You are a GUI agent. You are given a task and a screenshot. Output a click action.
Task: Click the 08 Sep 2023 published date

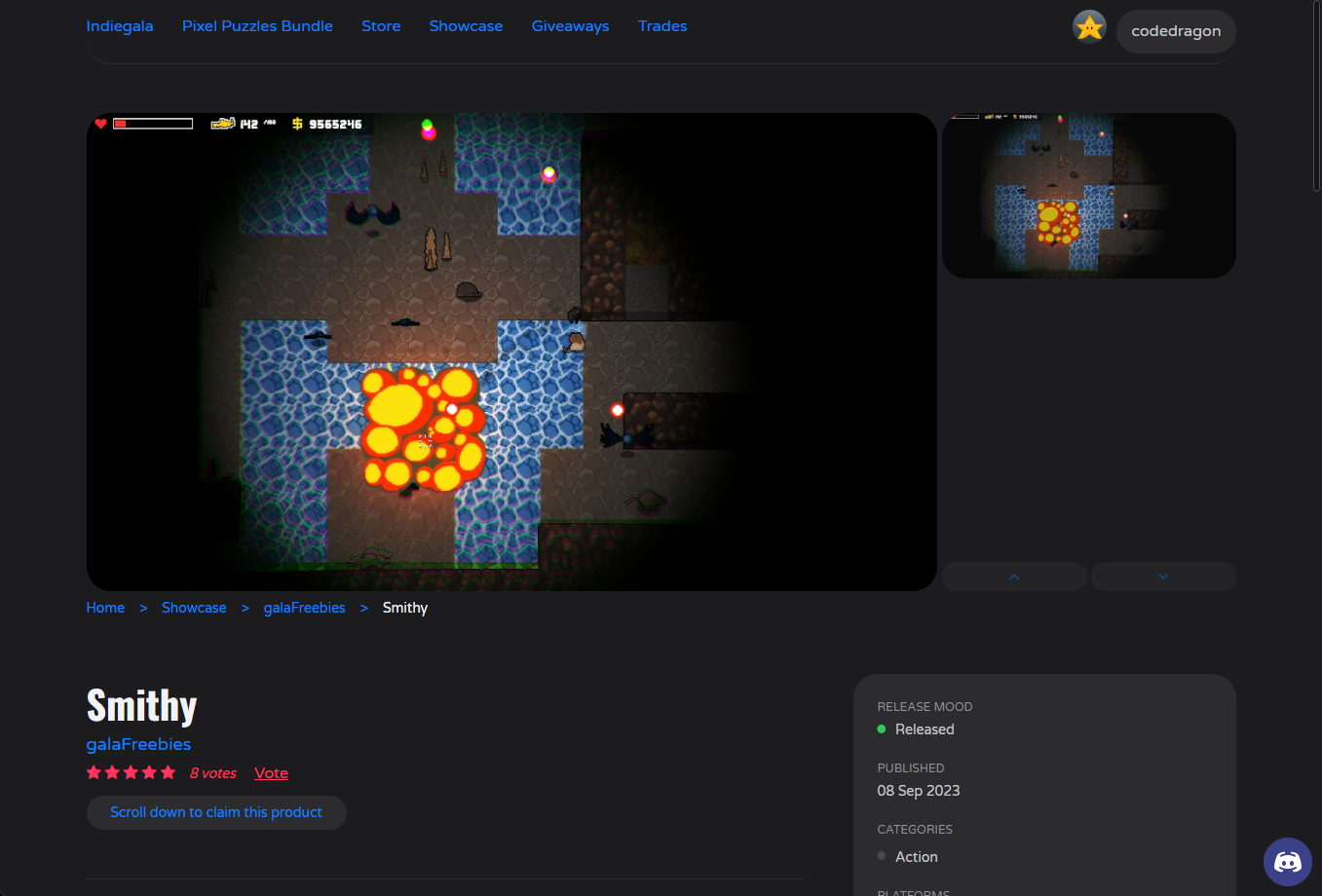(919, 791)
